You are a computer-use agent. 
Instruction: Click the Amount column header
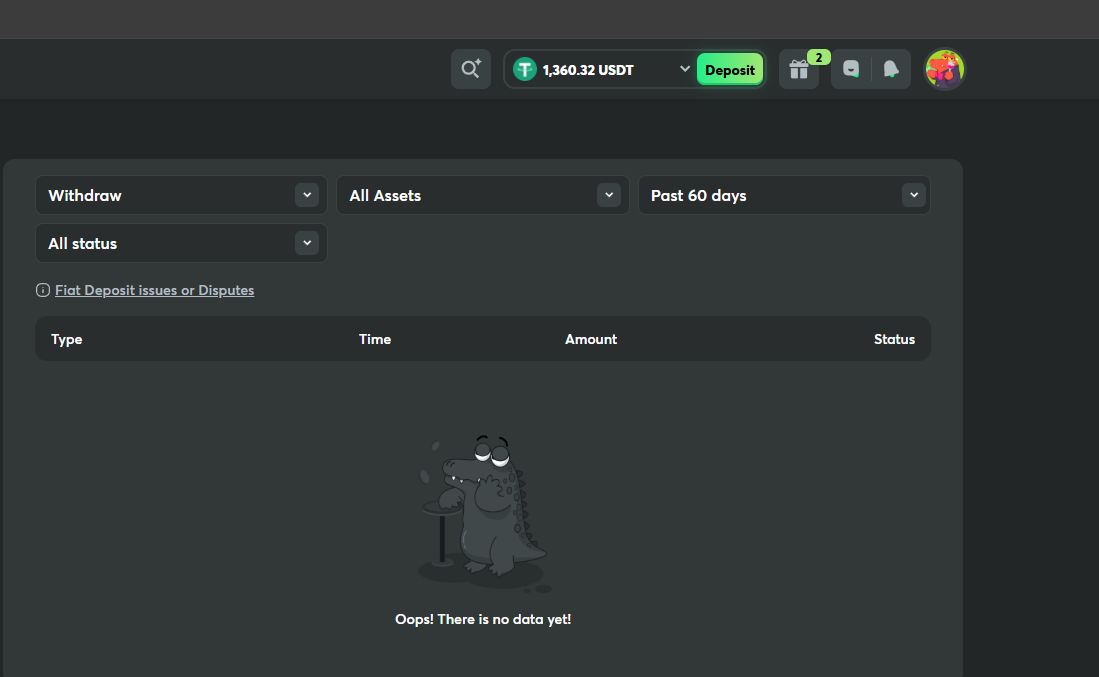point(591,339)
